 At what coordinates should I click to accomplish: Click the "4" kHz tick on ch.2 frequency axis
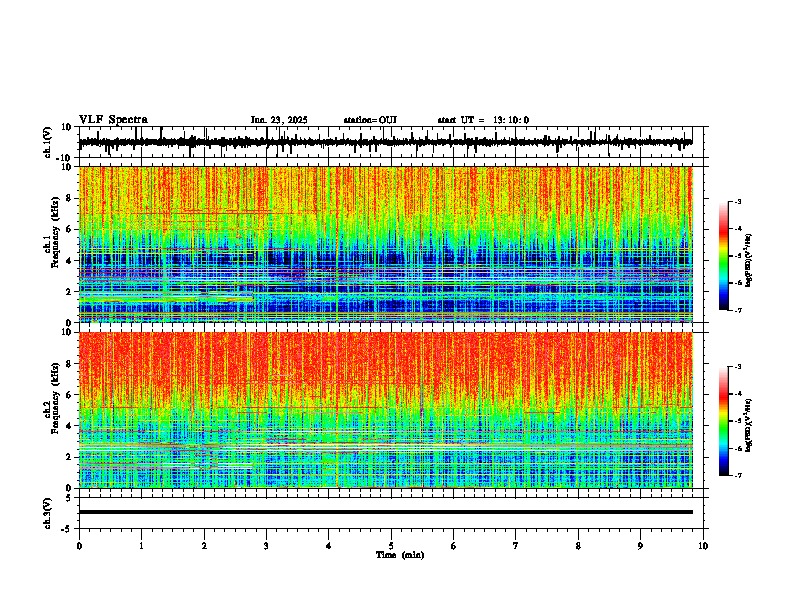70,426
